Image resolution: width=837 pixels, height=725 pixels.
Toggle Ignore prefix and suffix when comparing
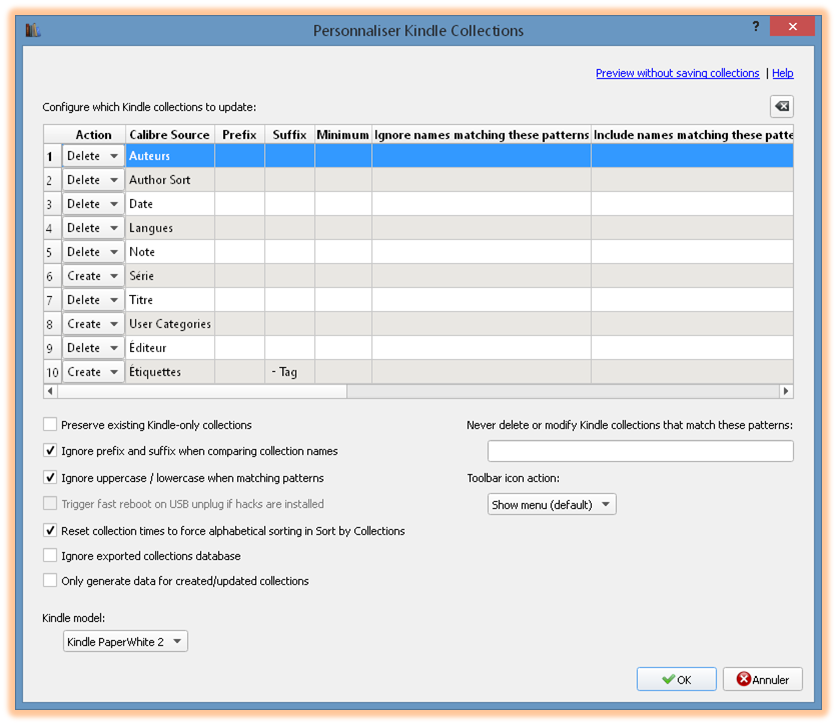click(50, 451)
